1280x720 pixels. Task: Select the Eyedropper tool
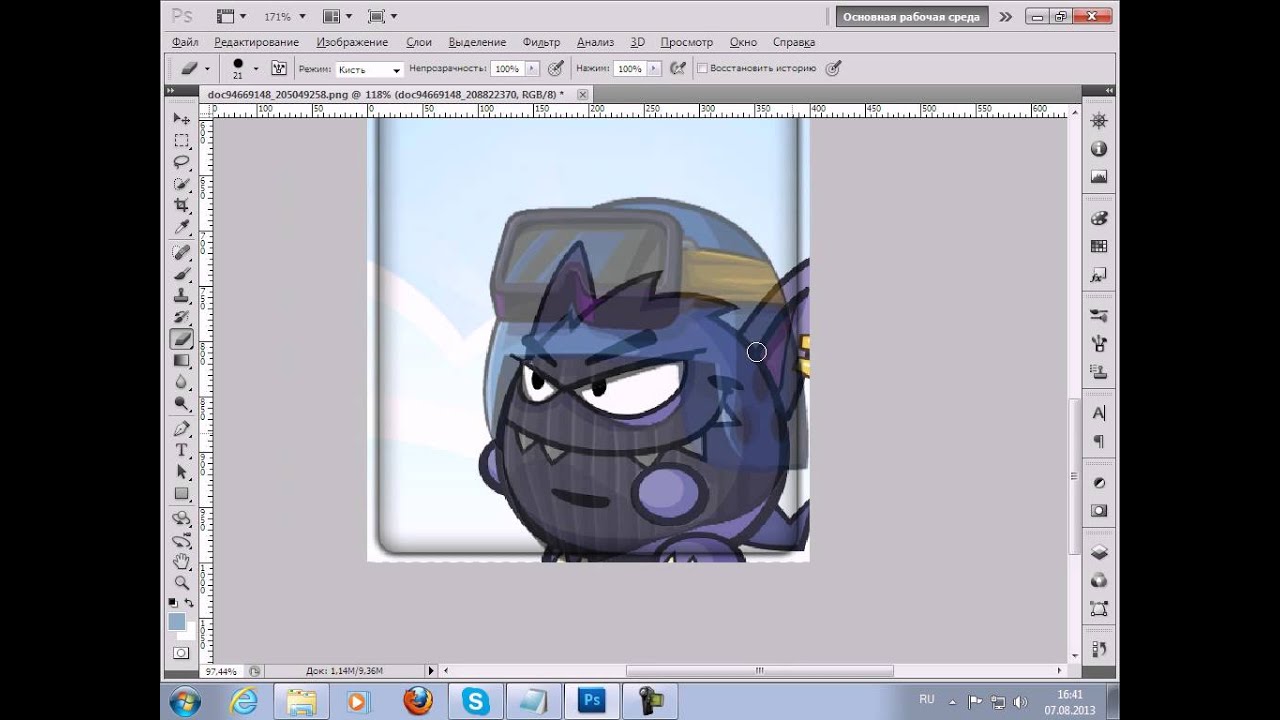tap(181, 225)
